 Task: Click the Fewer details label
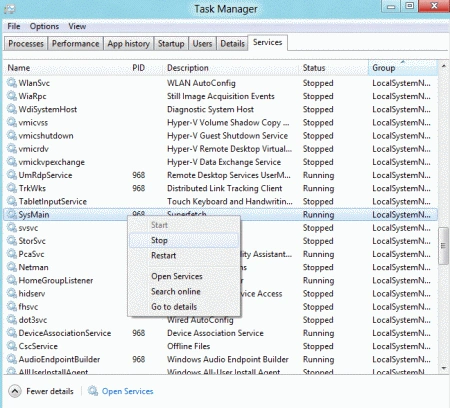tap(50, 391)
